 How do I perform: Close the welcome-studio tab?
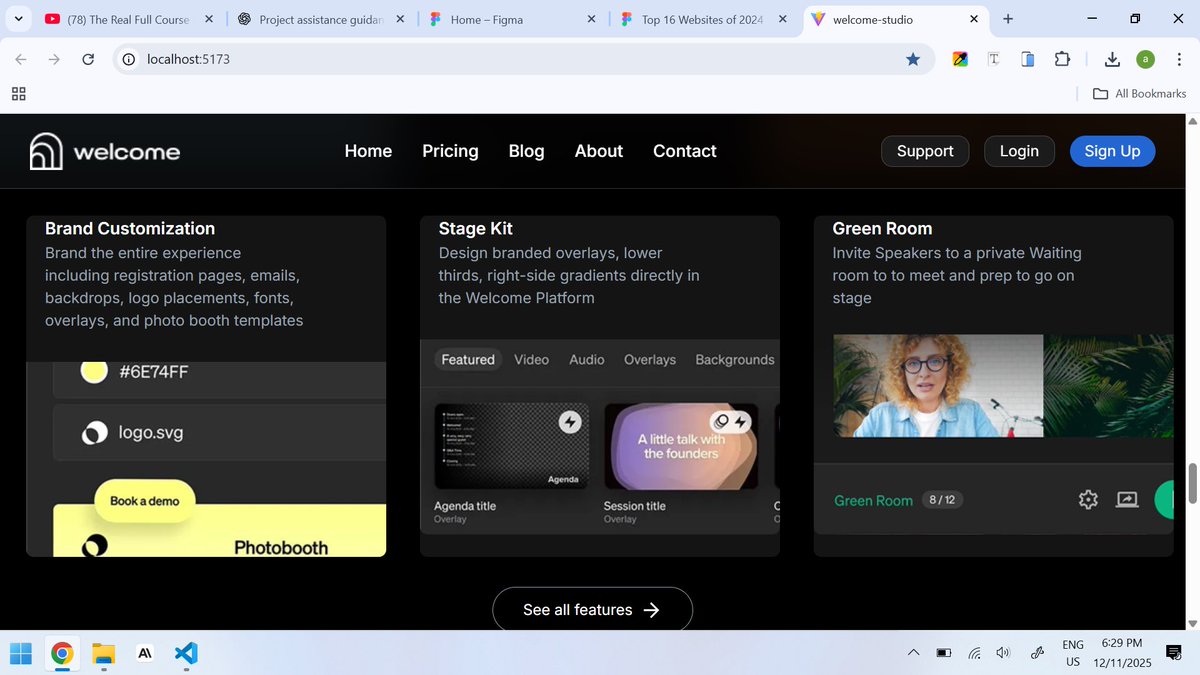click(x=974, y=19)
